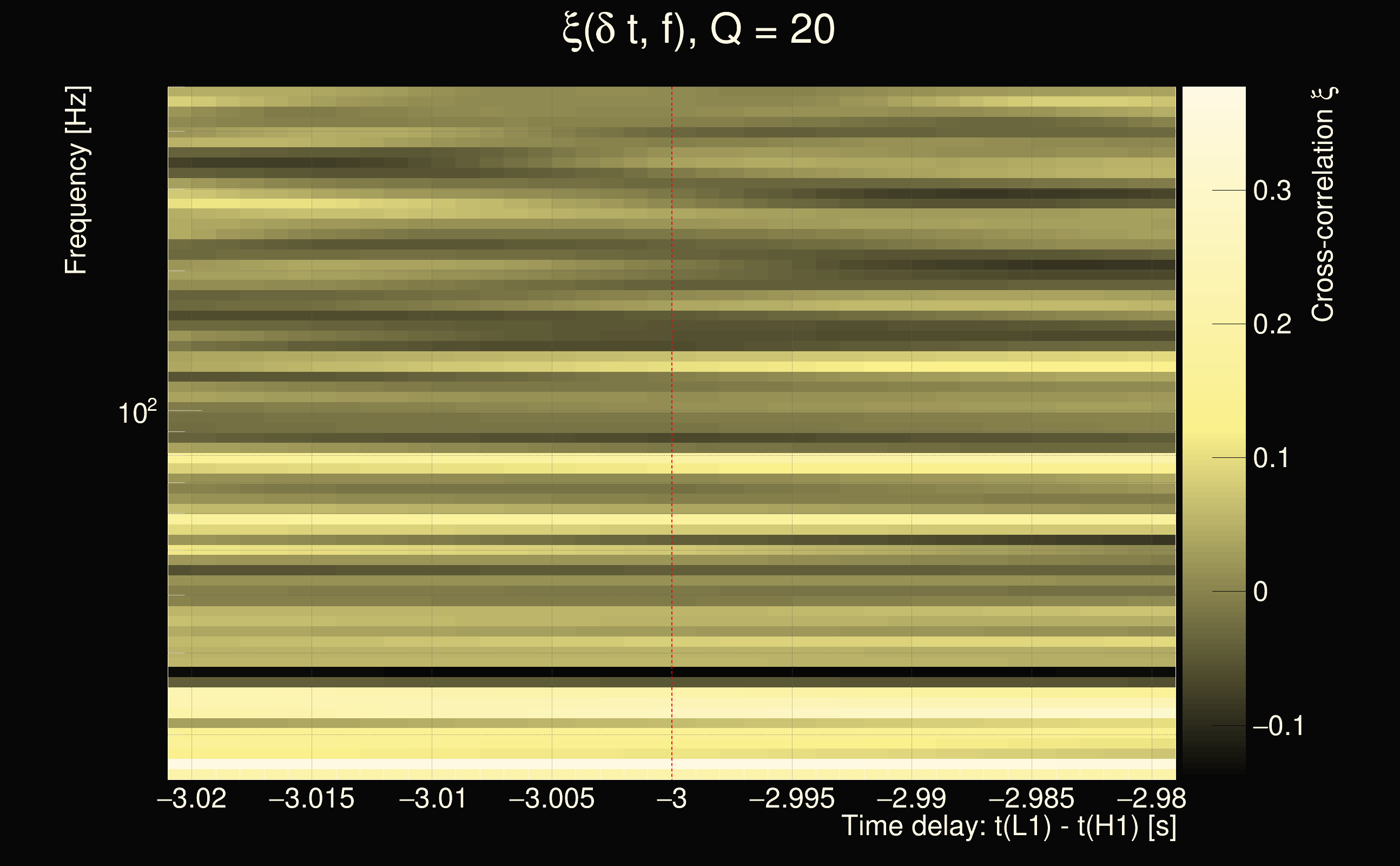
Task: Click the Time delay x-axis label
Action: pyautogui.click(x=1008, y=826)
